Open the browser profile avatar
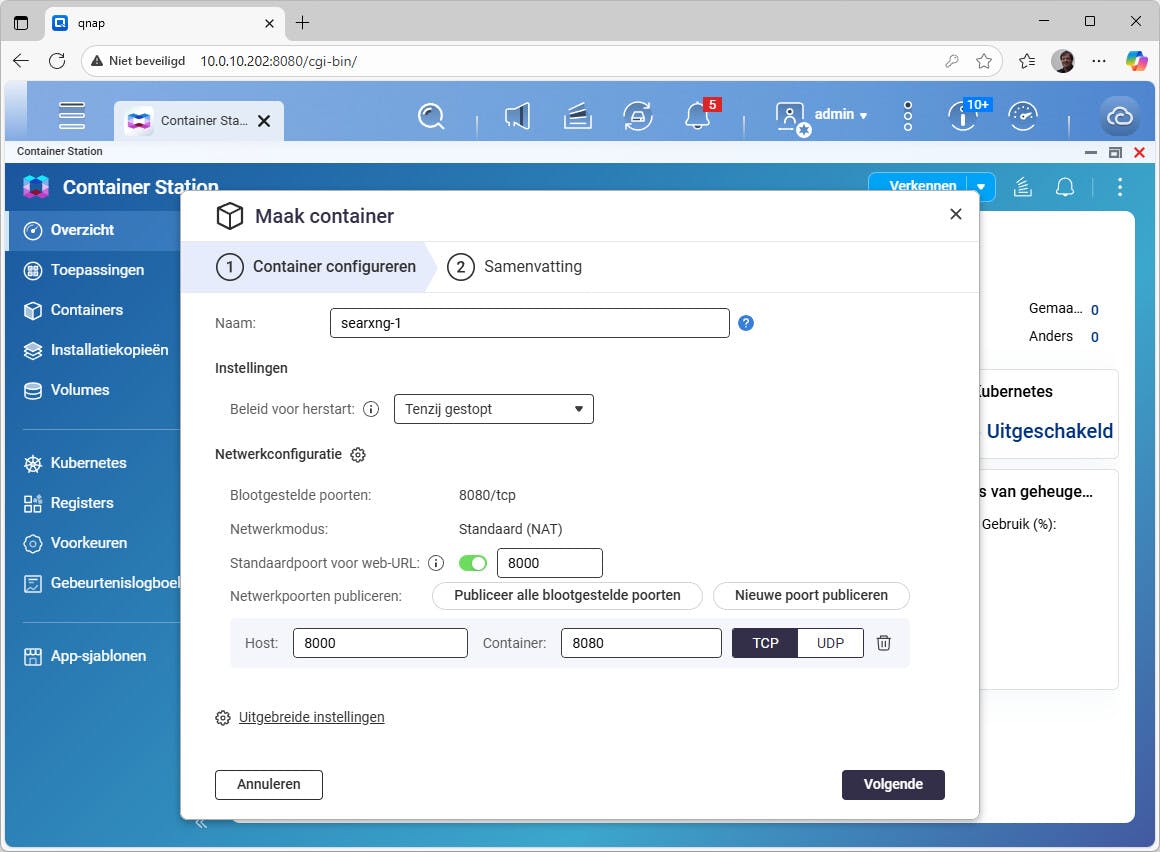 (x=1063, y=61)
